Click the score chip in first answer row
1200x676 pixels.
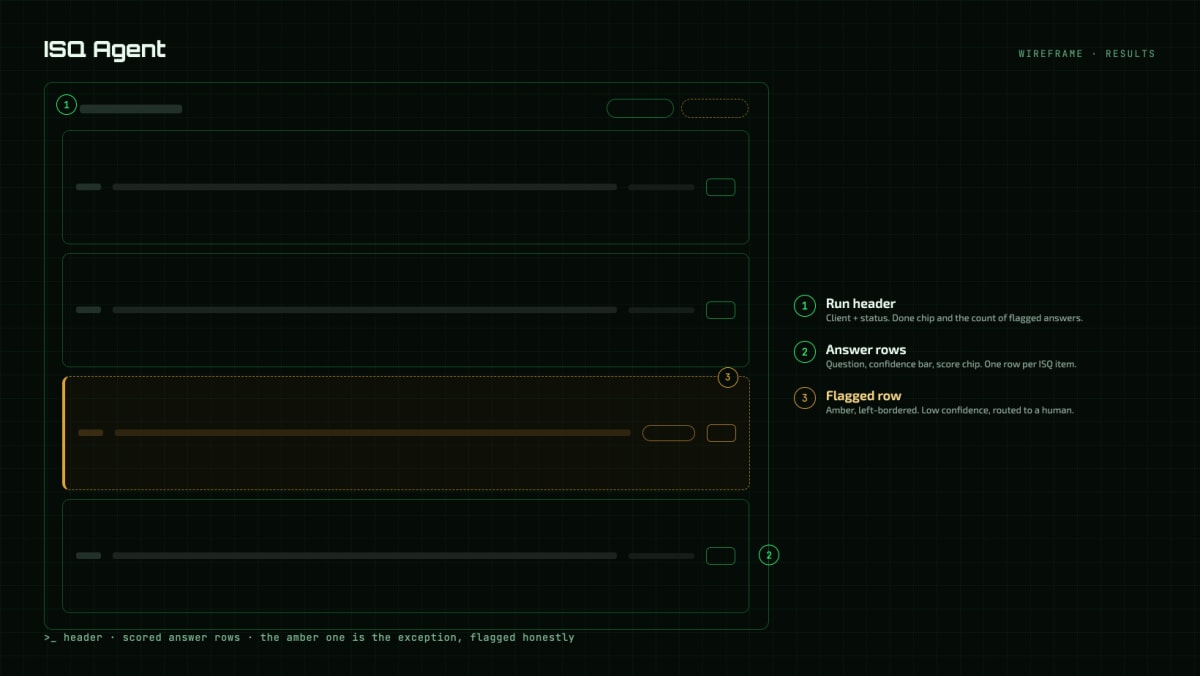click(721, 187)
